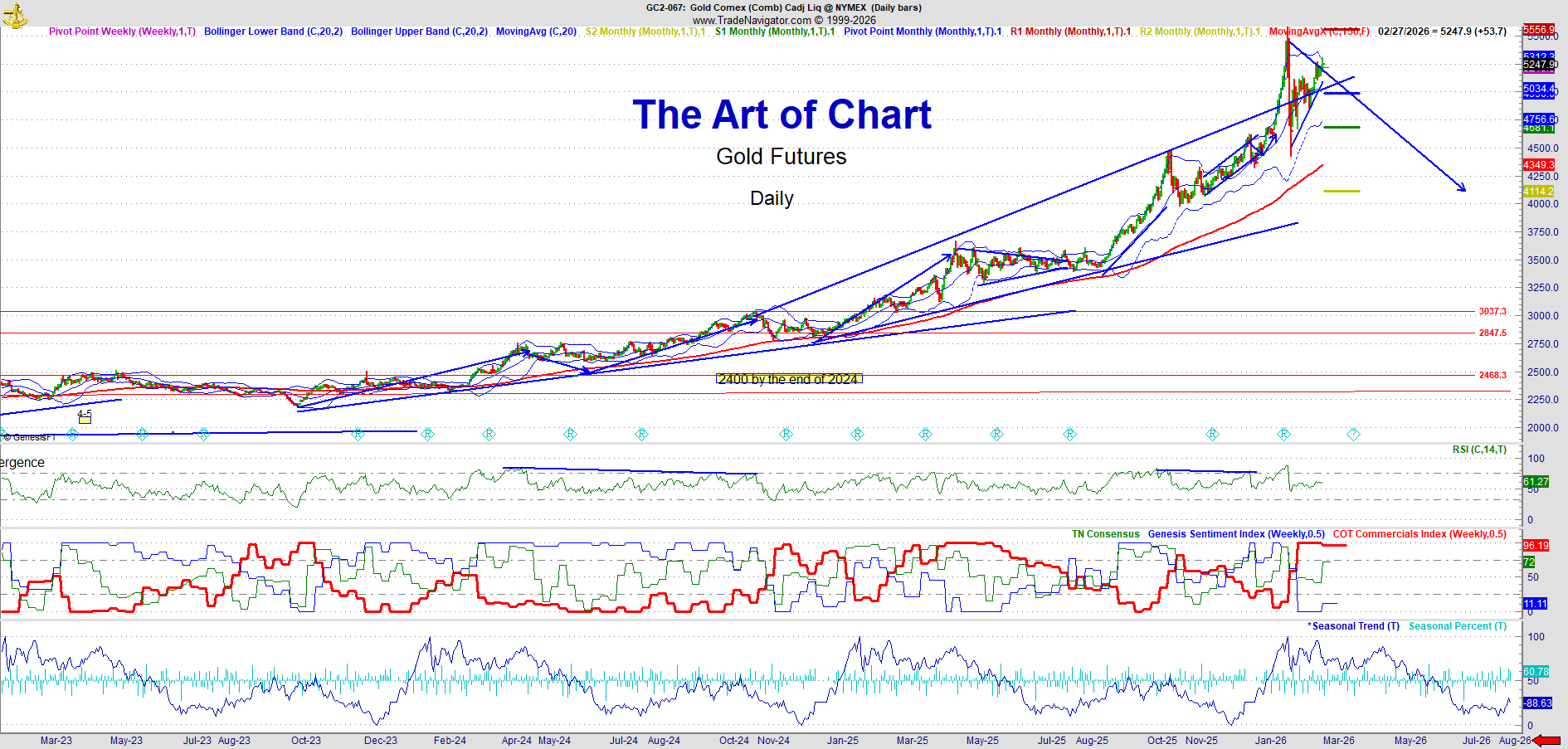This screenshot has width=1568, height=749.
Task: Click the Genesis Sentiment Index label
Action: click(x=1235, y=534)
